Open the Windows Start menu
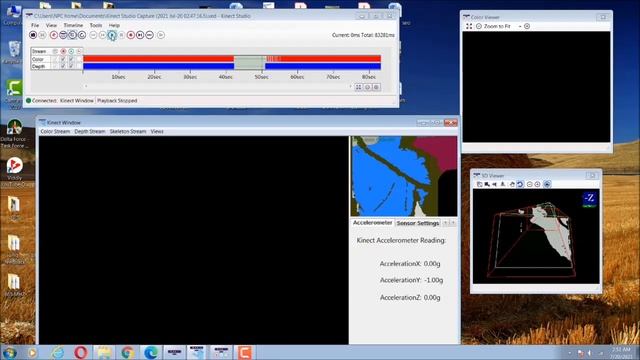Image resolution: width=640 pixels, height=360 pixels. point(9,353)
